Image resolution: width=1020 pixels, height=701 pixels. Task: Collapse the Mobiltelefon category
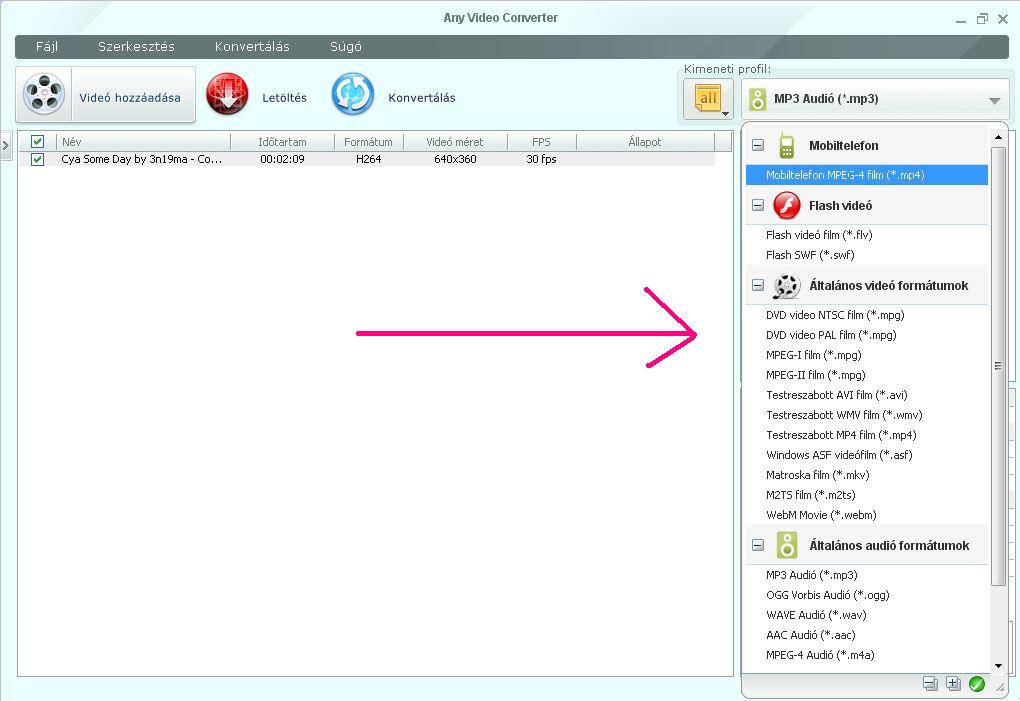(x=758, y=146)
